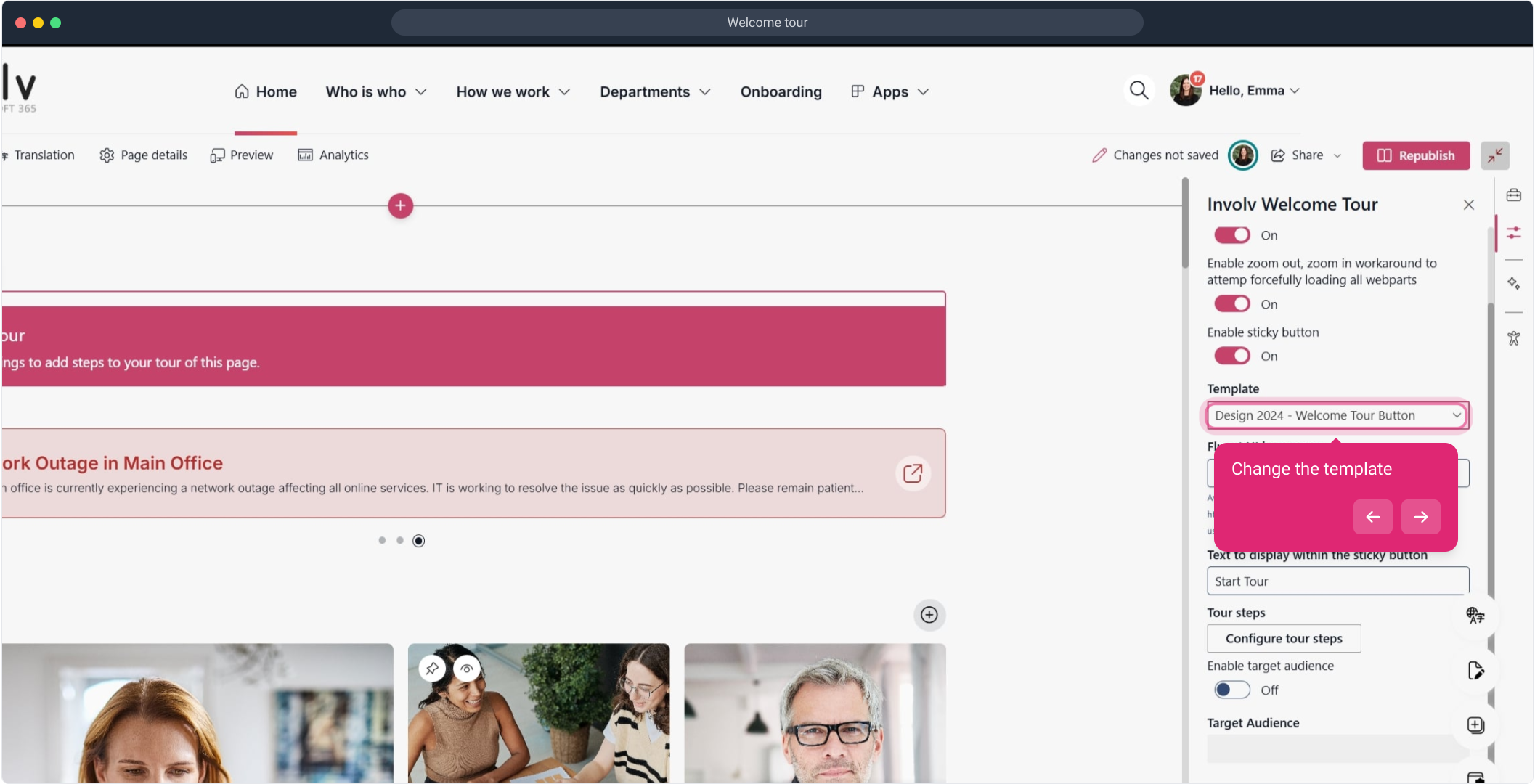The image size is (1535, 784).
Task: Open the Analytics toolbar item
Action: coord(333,155)
